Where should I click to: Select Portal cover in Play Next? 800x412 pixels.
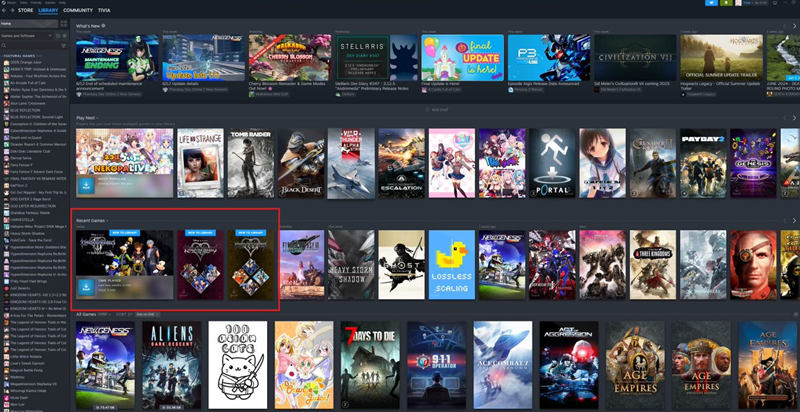(x=552, y=163)
